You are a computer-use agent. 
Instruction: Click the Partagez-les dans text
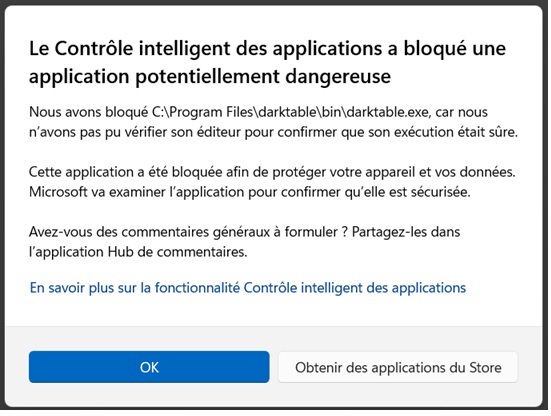(x=406, y=232)
